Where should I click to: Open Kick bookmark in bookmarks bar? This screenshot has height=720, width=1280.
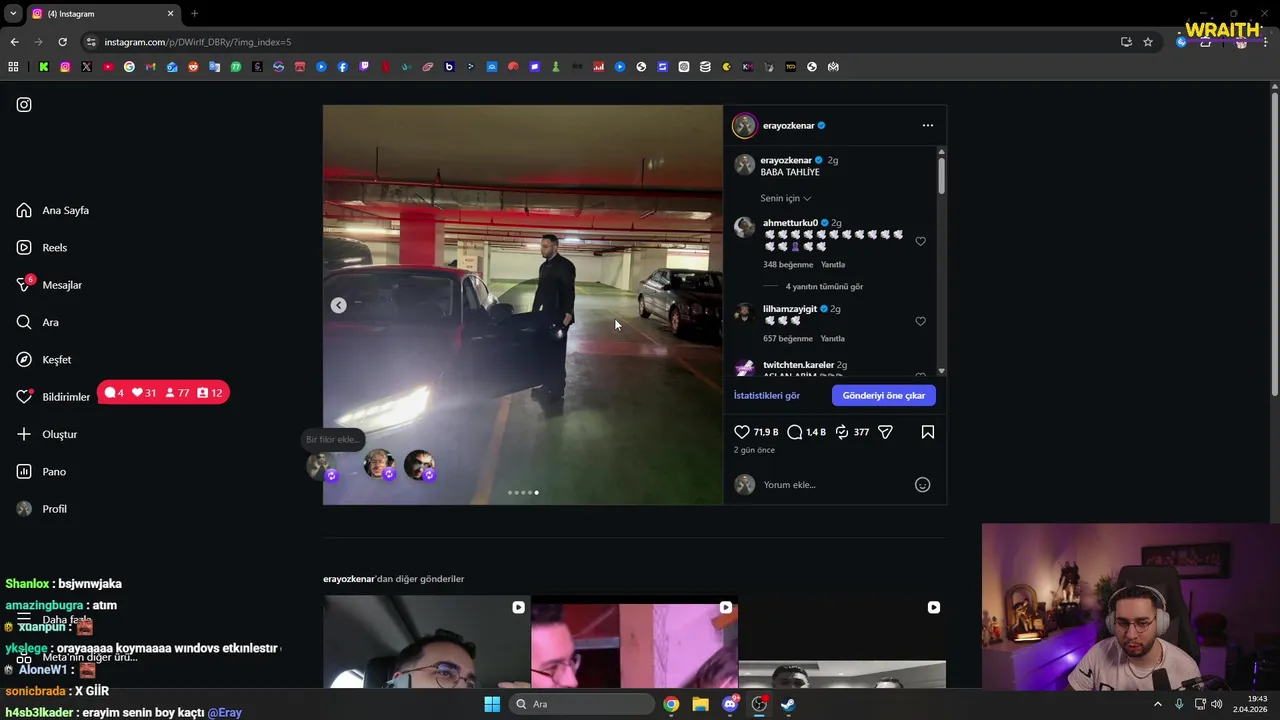coord(44,67)
